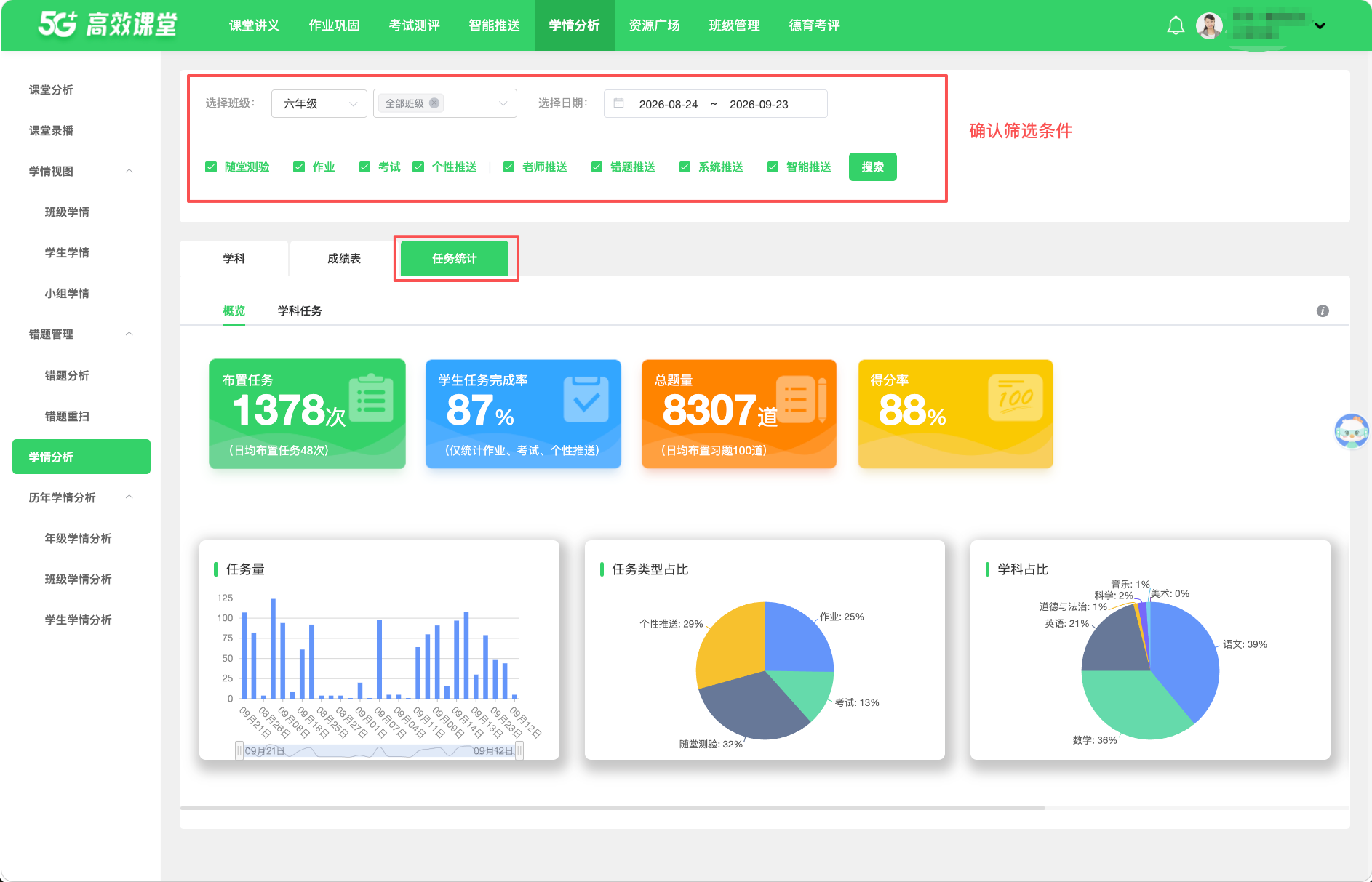Click the horizontal scrollbar below charts

point(613,808)
